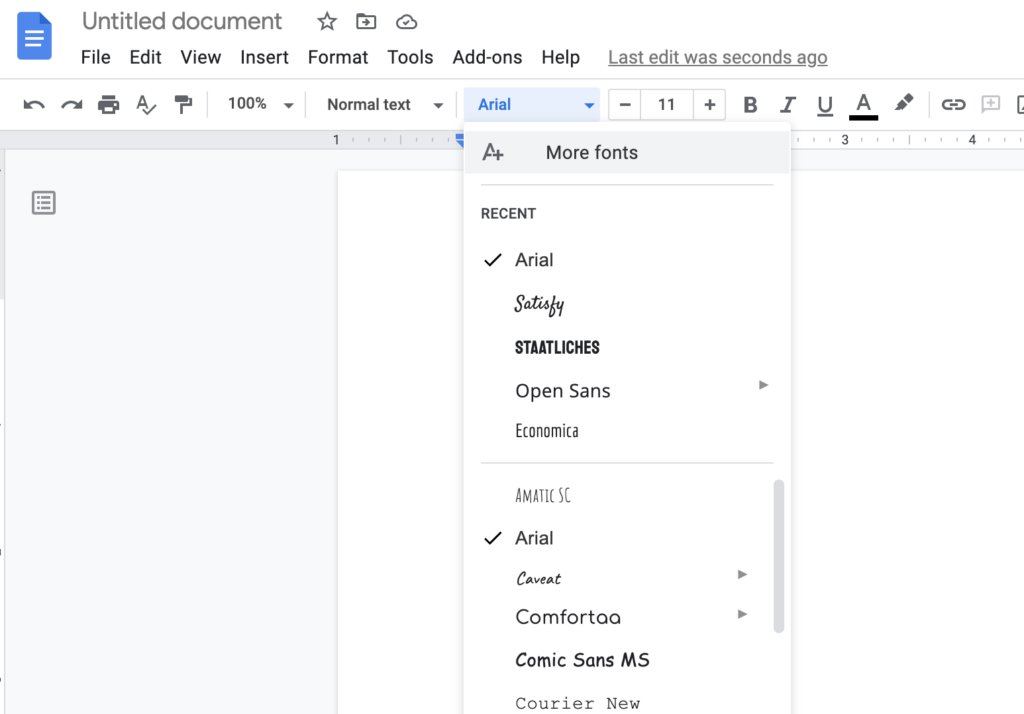Select the Paint format tool
Viewport: 1024px width, 714px height.
click(184, 104)
